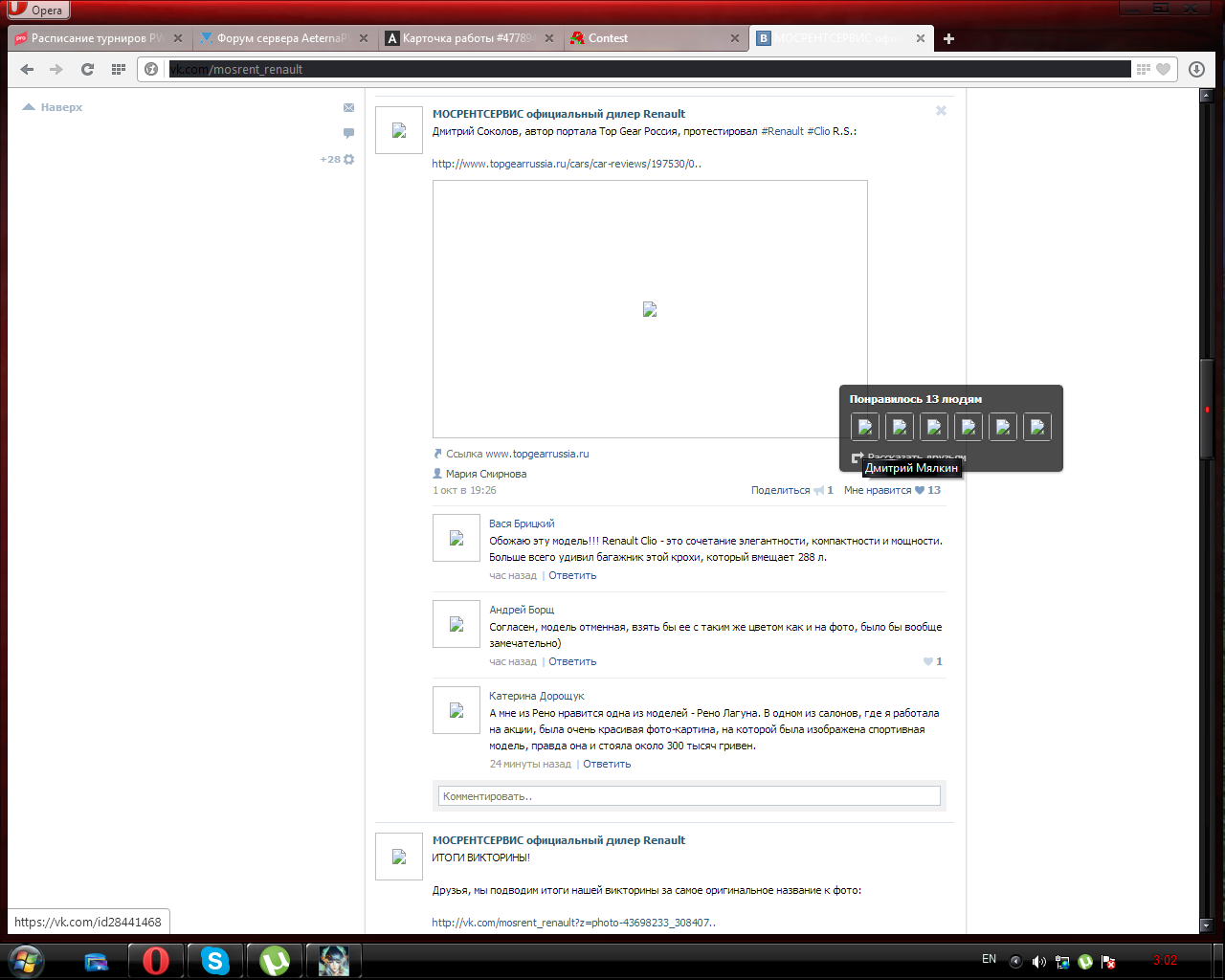Switch to the Расписание турниров tab
Screen dimensions: 1225x980
click(96, 38)
